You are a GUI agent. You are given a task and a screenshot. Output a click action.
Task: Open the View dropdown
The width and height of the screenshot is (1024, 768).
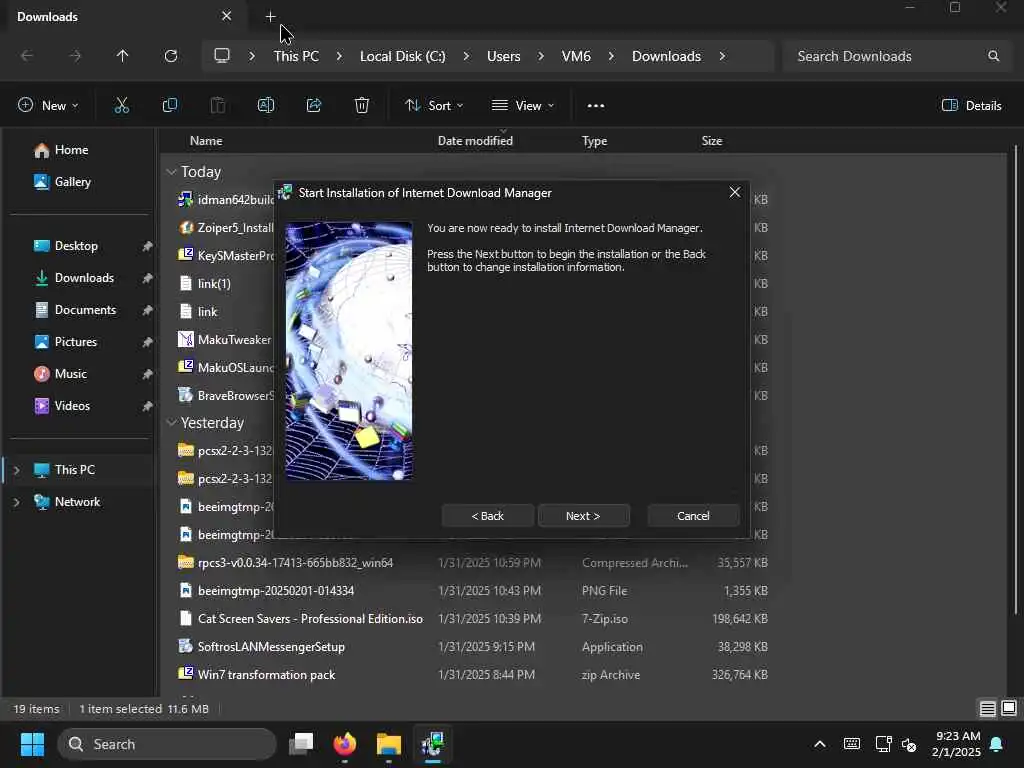522,105
